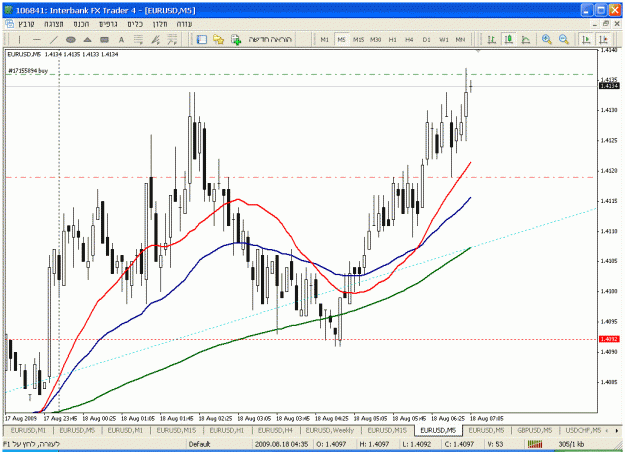
Task: Select the ellipse shape tool
Action: 71,39
